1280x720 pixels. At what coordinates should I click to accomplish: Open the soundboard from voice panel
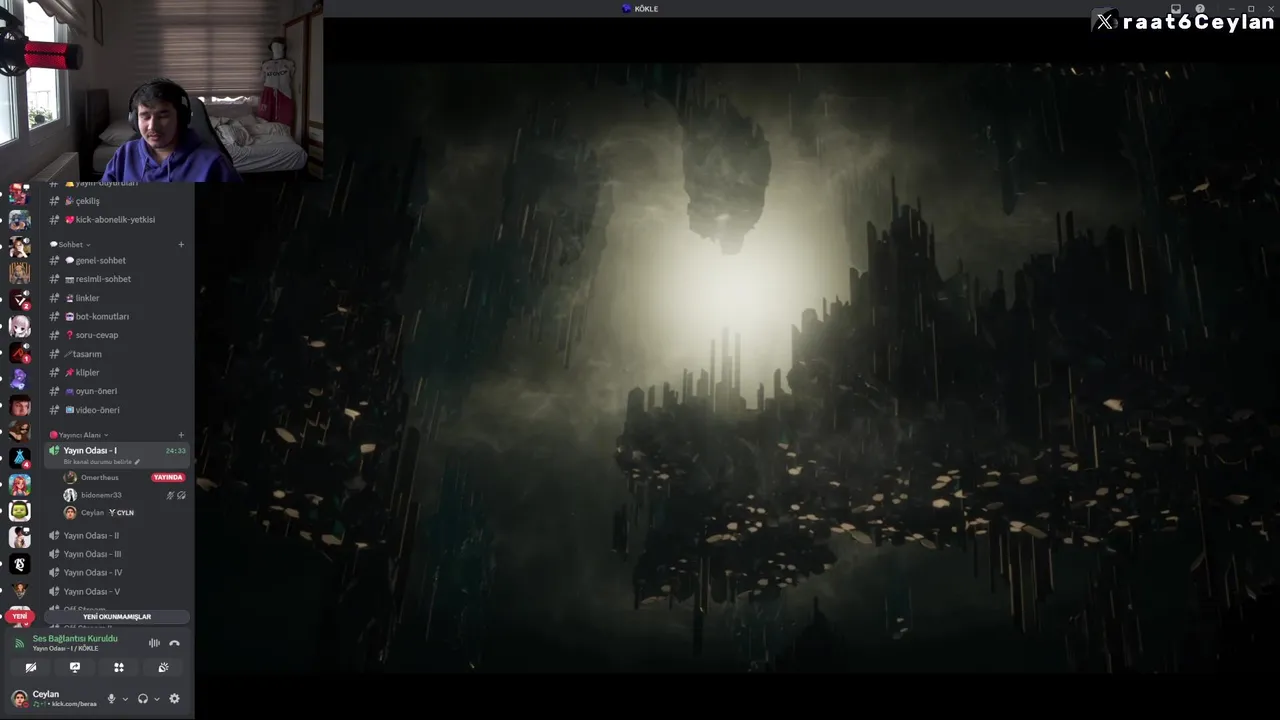[163, 667]
